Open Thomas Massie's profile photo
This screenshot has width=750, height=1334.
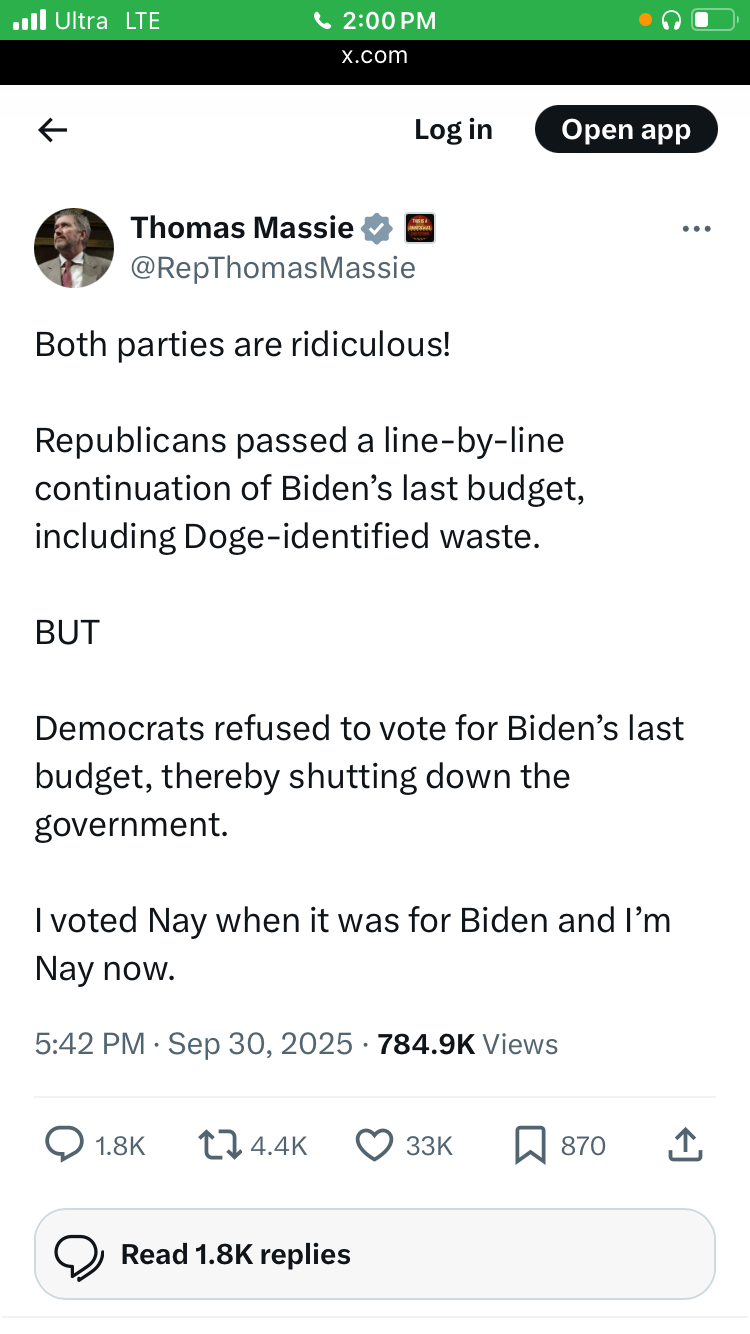click(74, 248)
